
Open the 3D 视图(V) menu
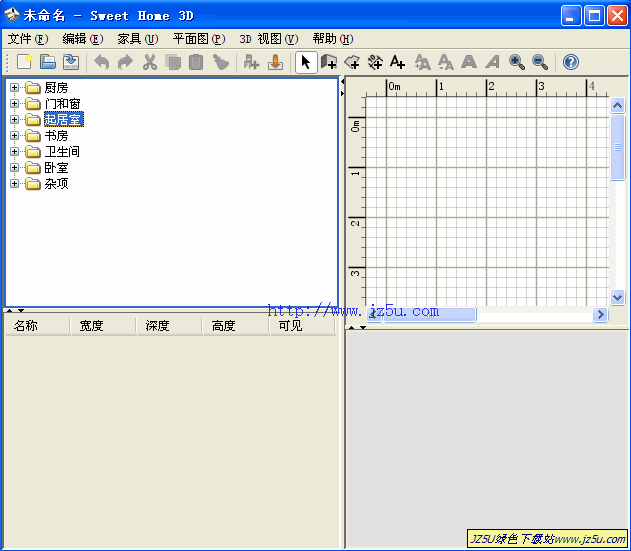click(269, 39)
